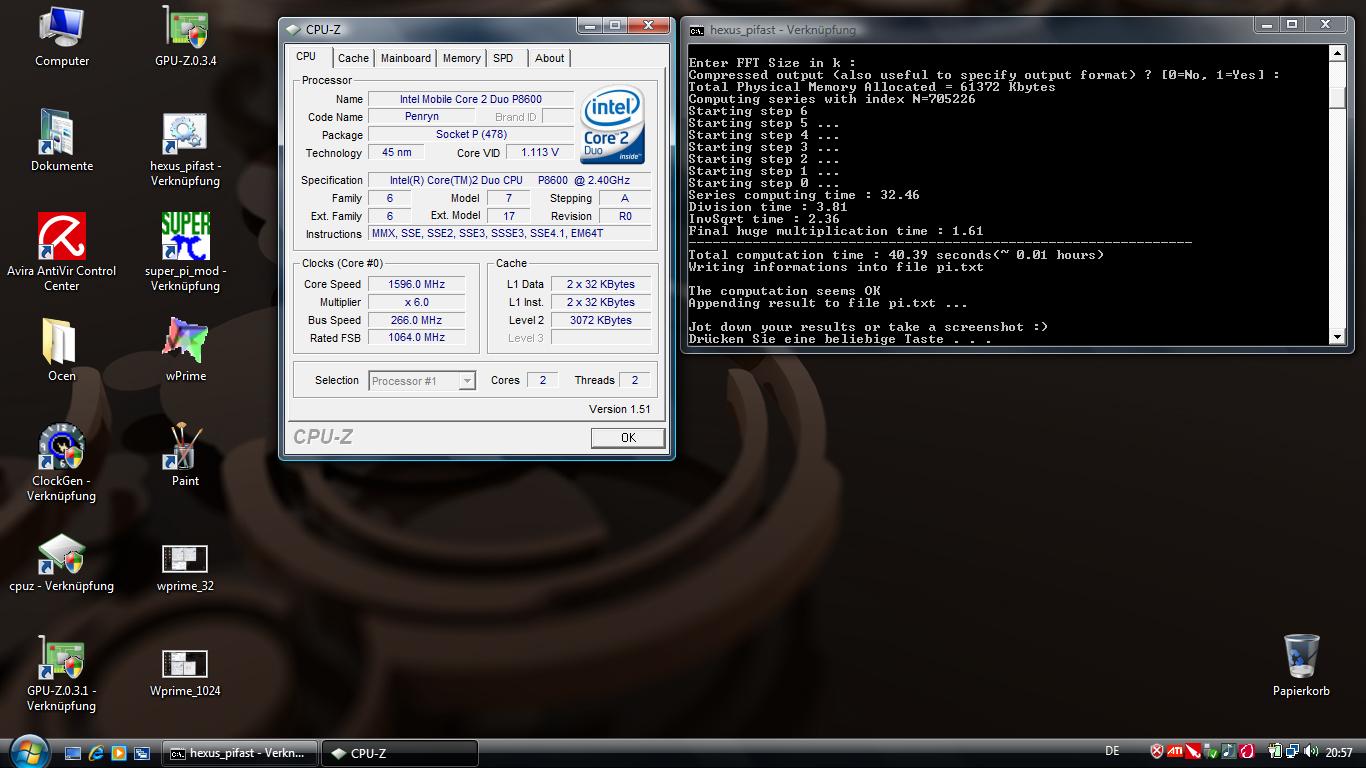Click 'Series computing time : 32.46' console line
1366x768 pixels.
coord(804,195)
